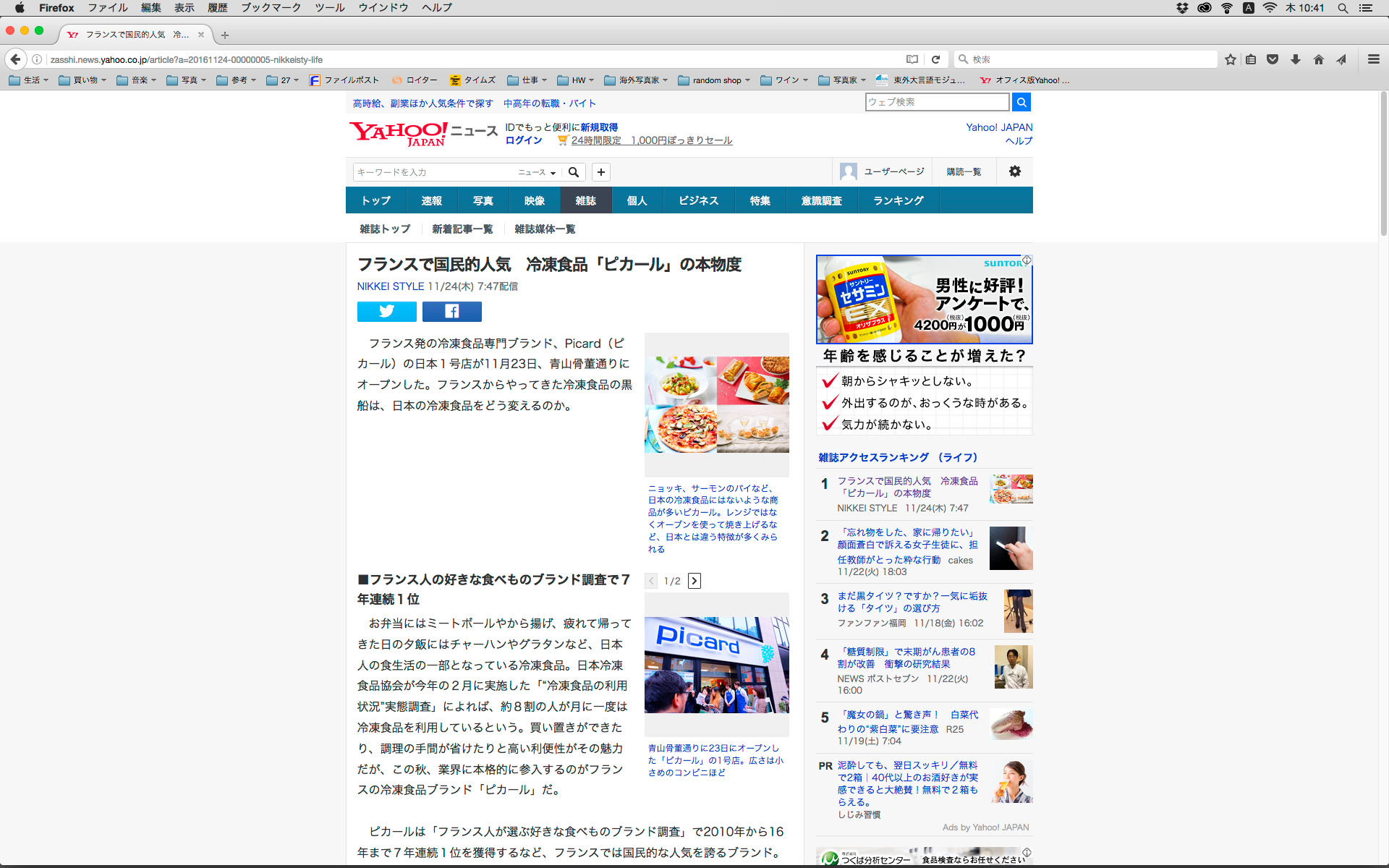Click the Facebook share button

click(451, 311)
